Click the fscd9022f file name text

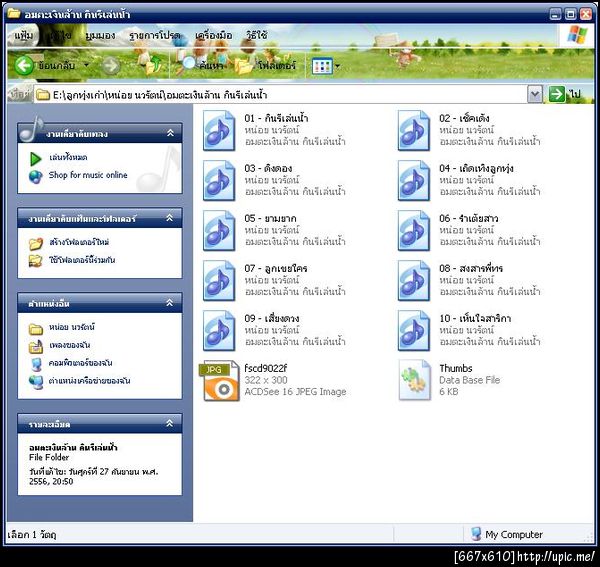266,368
